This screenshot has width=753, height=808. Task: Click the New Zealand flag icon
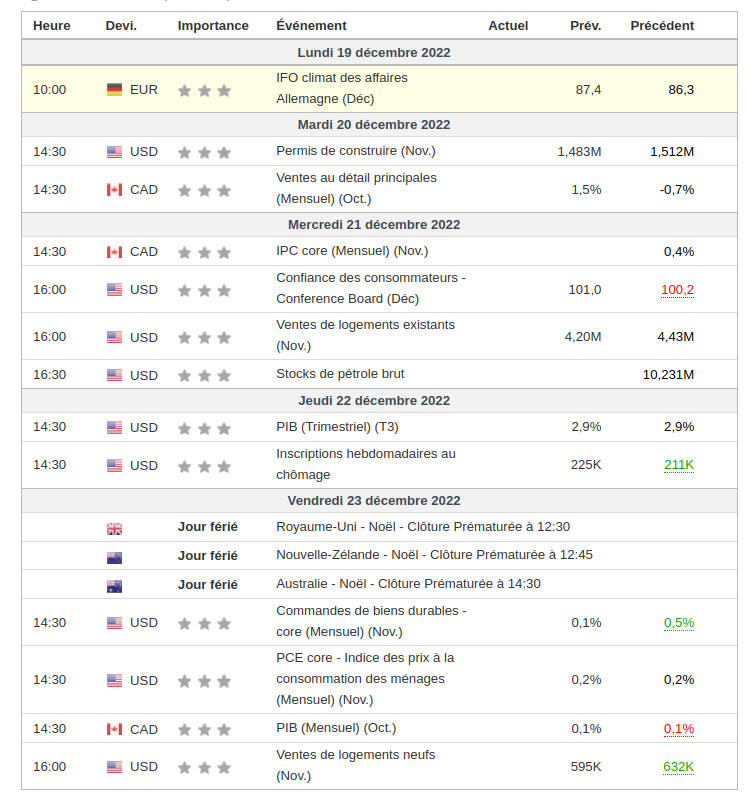114,558
